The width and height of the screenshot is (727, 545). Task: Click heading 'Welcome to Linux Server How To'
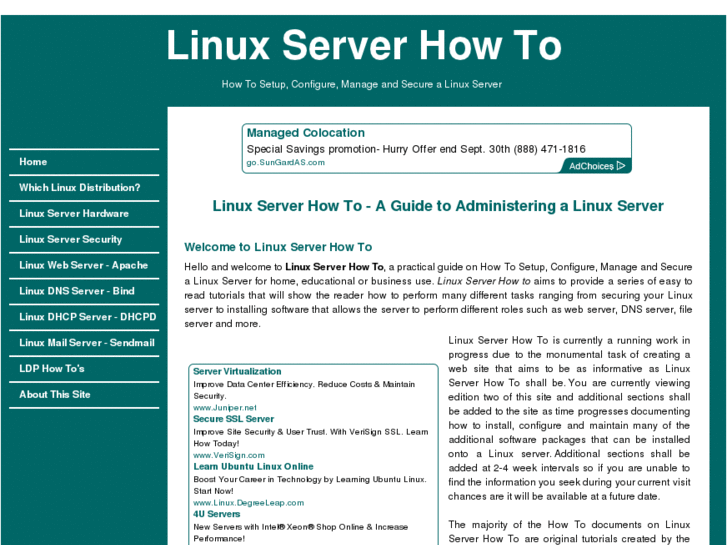(x=278, y=247)
